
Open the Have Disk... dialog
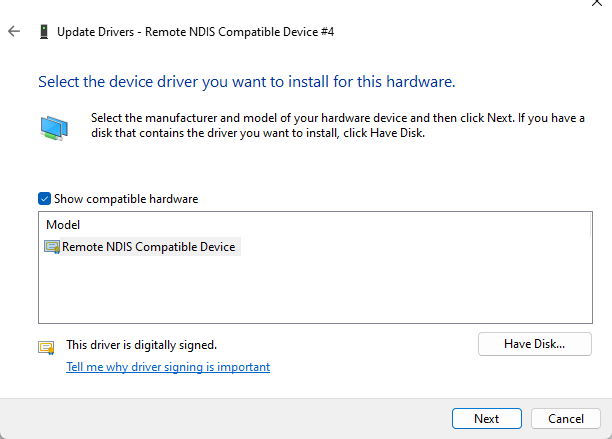click(x=535, y=345)
